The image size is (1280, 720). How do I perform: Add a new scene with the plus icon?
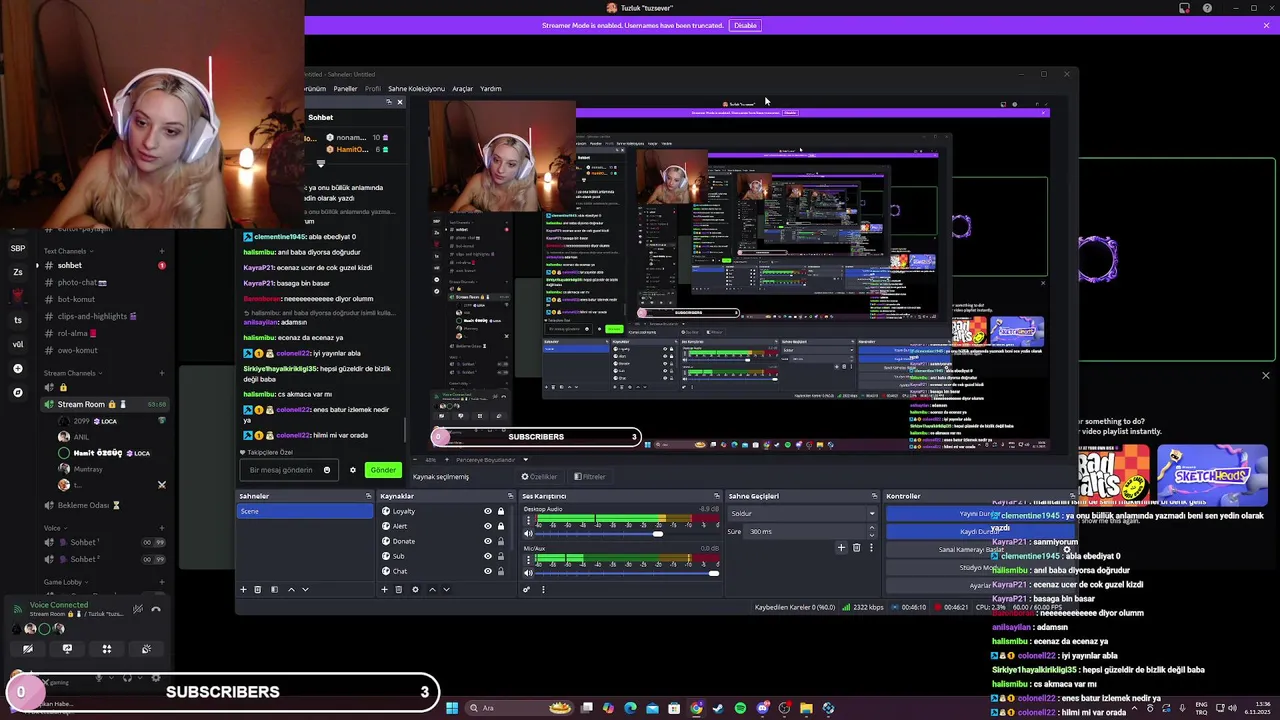tap(243, 589)
